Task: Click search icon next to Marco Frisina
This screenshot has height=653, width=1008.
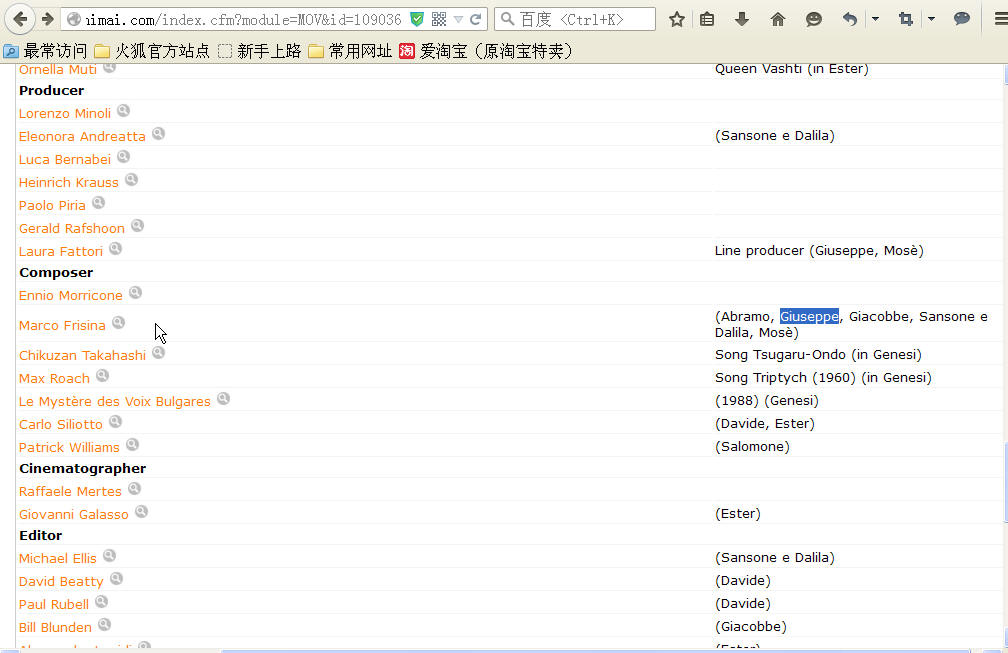Action: pos(118,323)
